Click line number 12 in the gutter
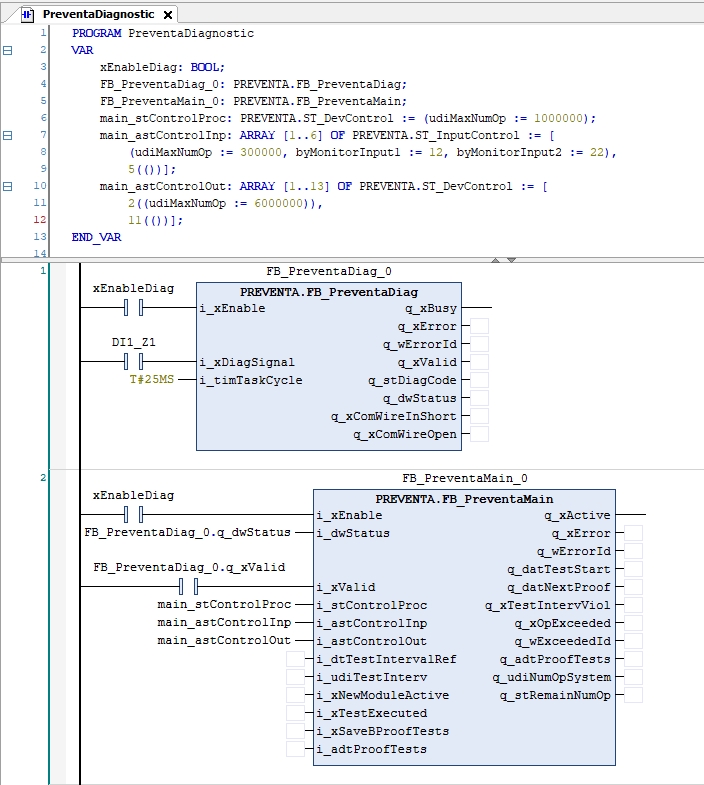Image resolution: width=704 pixels, height=785 pixels. (x=40, y=220)
